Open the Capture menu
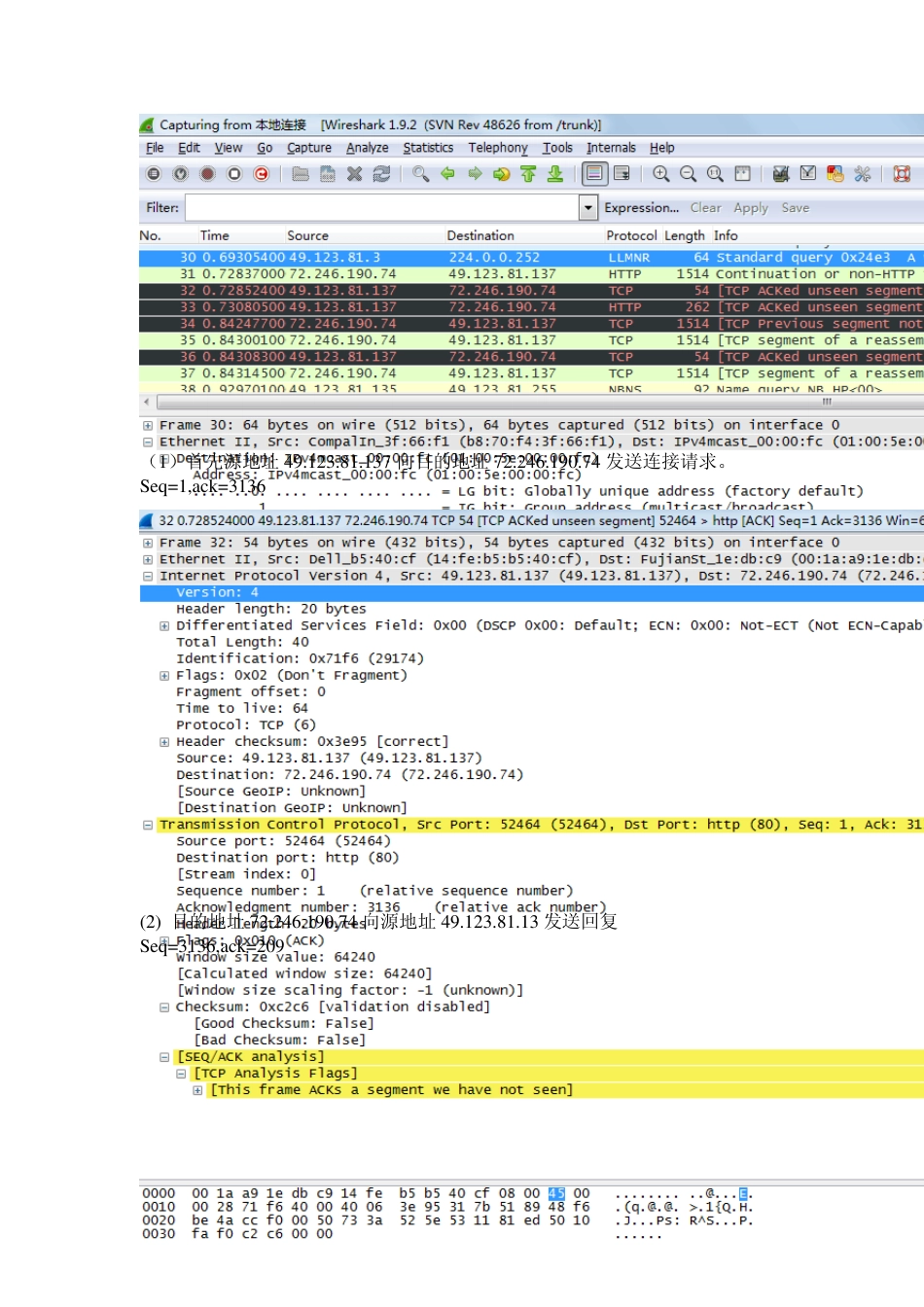 309,148
